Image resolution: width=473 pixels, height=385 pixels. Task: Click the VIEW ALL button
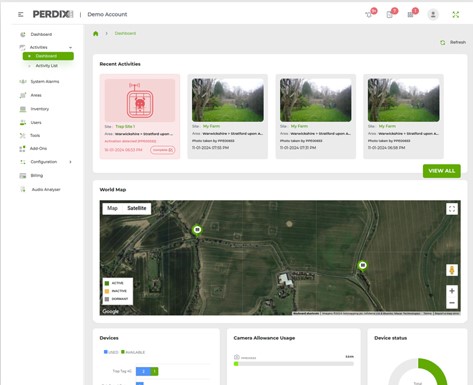(442, 171)
